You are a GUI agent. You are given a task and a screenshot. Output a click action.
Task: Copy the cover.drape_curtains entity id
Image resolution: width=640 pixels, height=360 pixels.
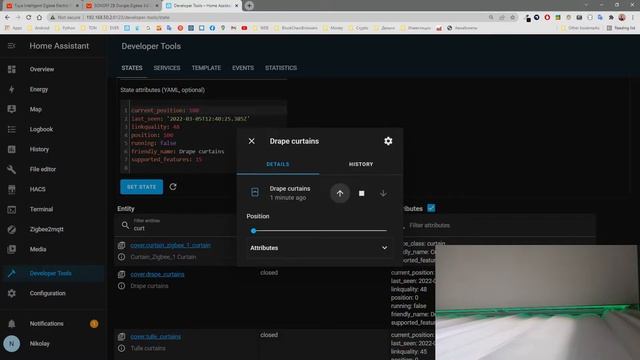pyautogui.click(x=121, y=274)
